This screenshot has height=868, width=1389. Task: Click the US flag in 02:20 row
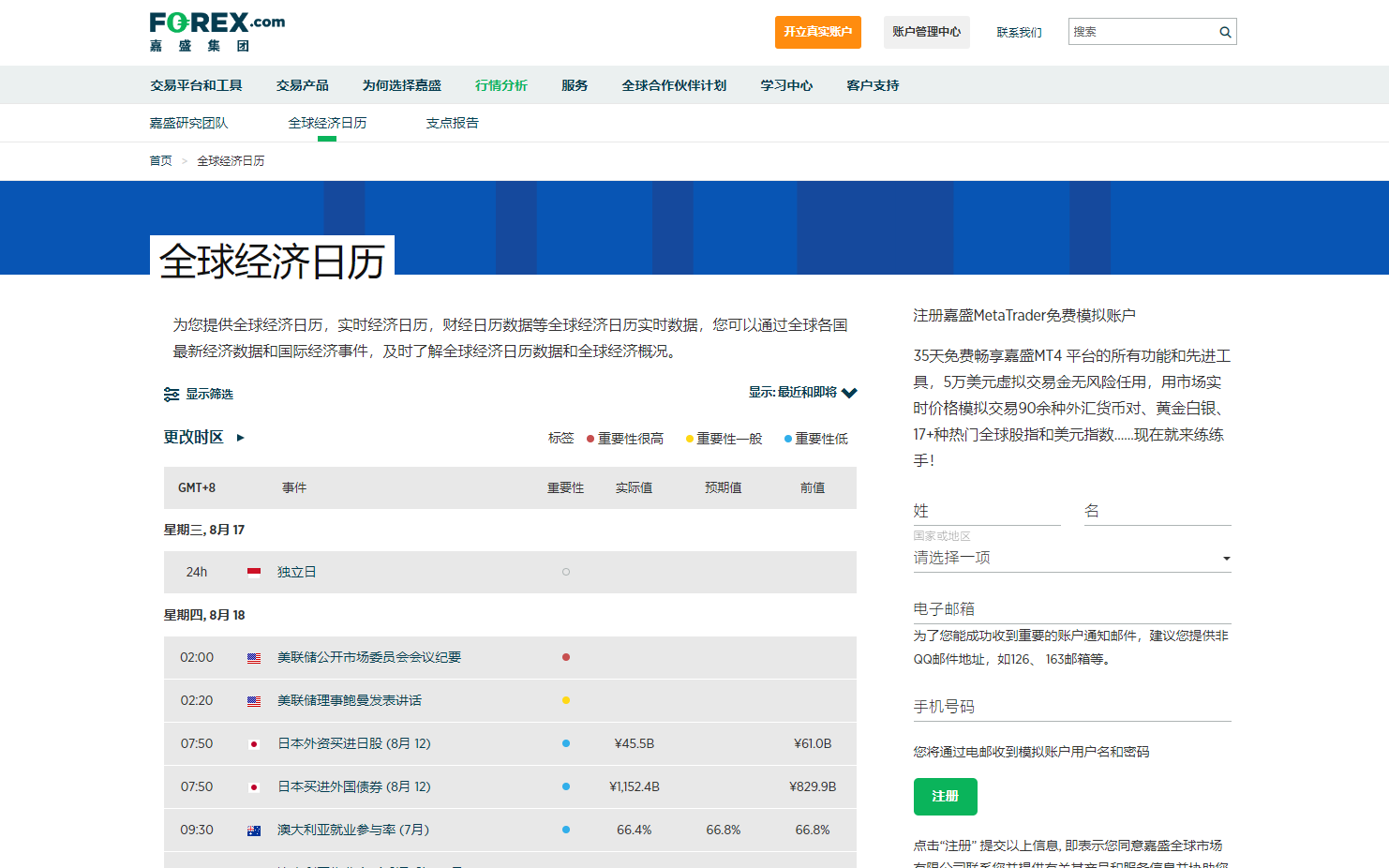click(x=254, y=701)
